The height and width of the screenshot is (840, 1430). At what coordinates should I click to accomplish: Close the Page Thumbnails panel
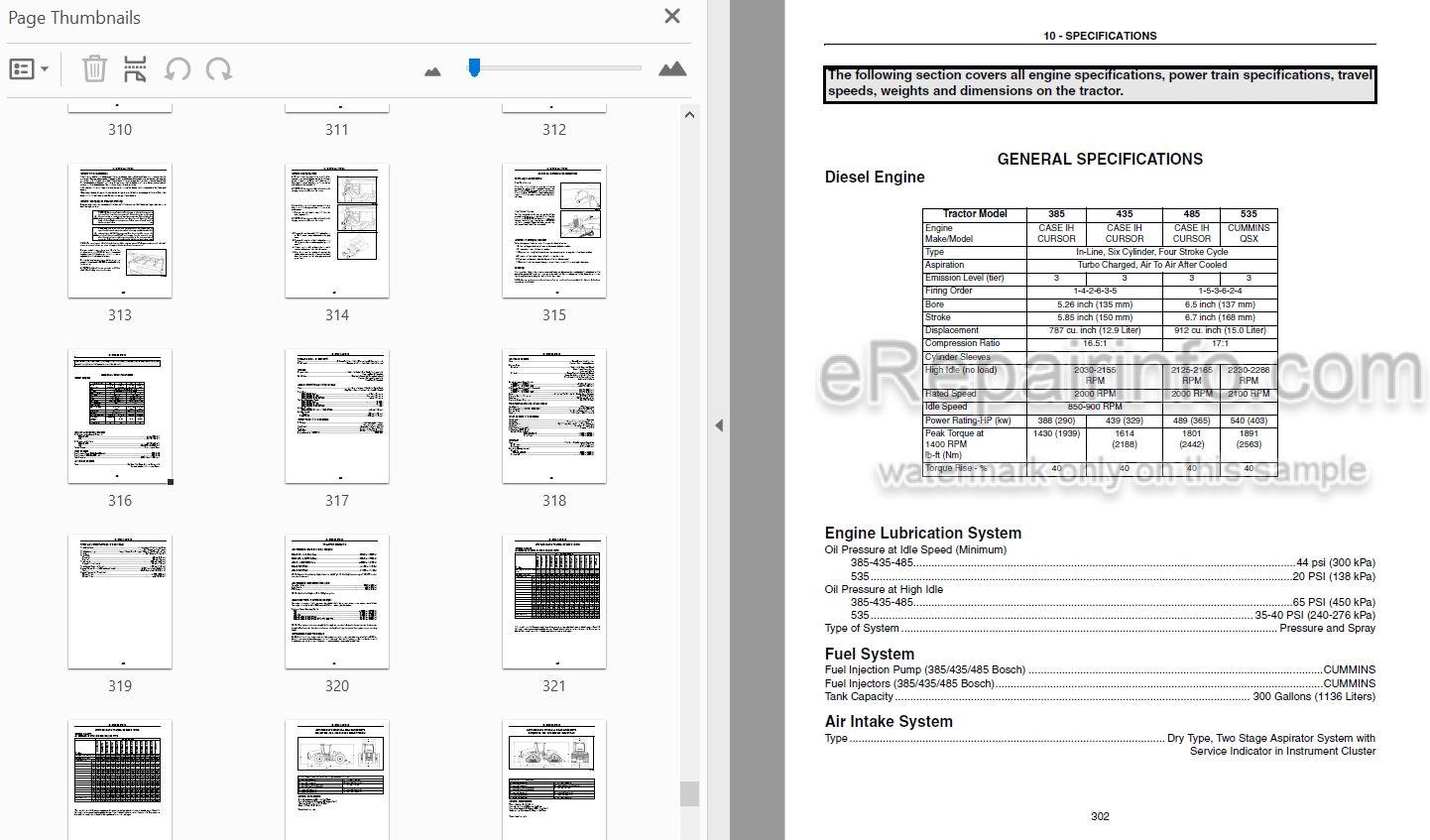672,16
